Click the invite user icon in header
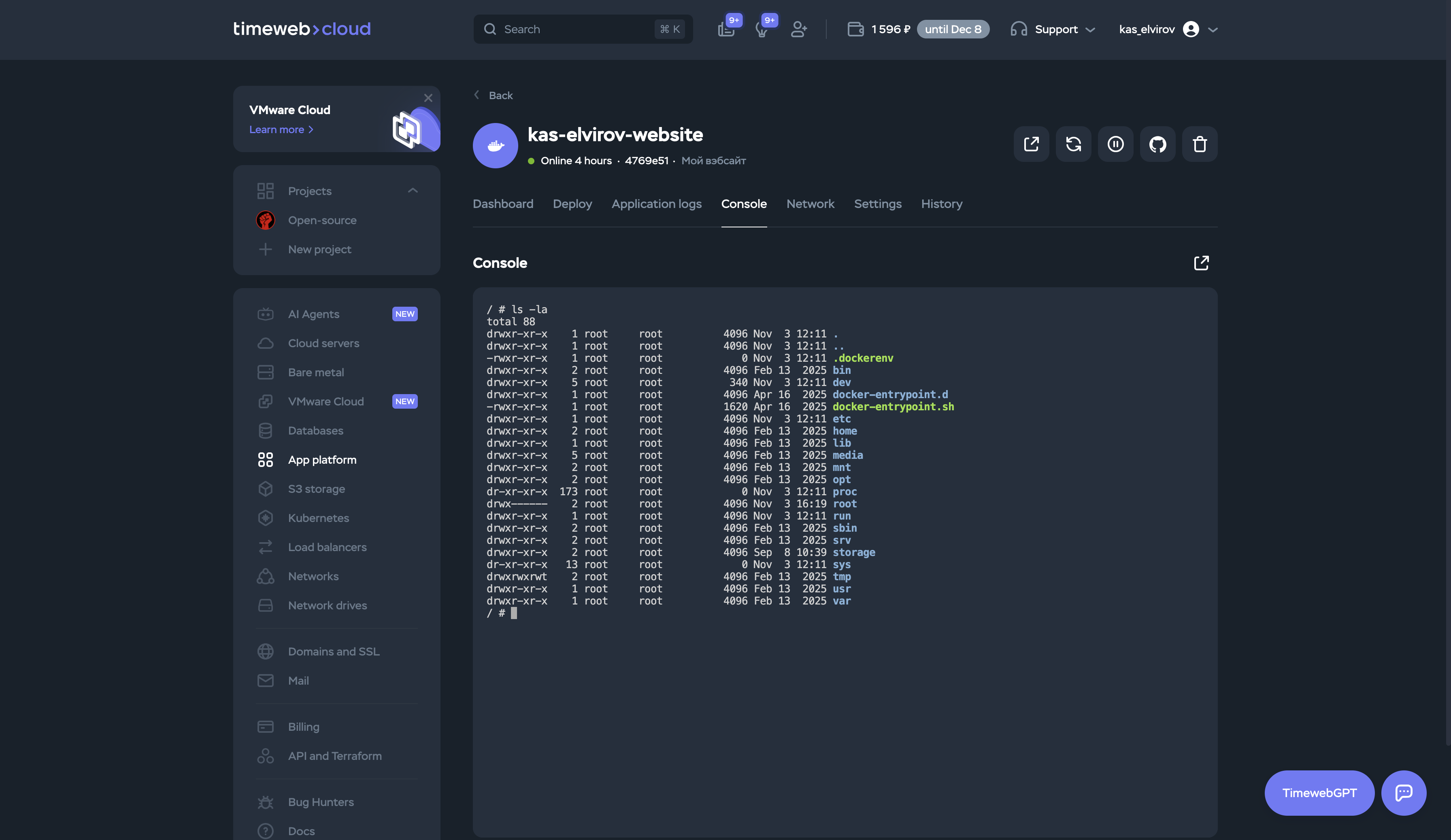1451x840 pixels. [799, 30]
